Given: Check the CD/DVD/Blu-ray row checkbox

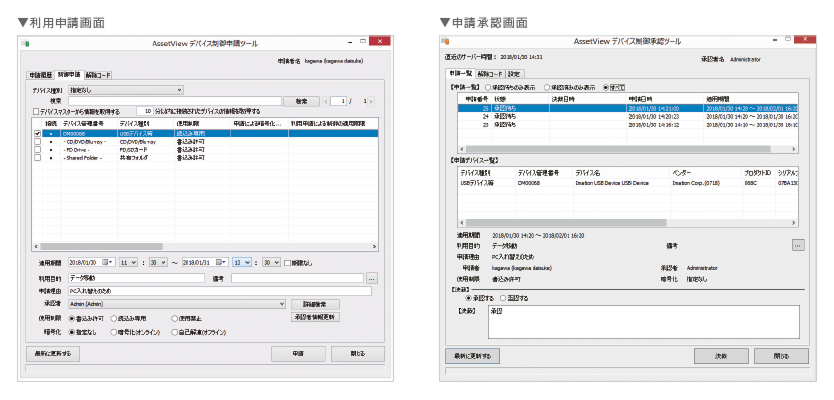Looking at the screenshot, I should click(37, 142).
